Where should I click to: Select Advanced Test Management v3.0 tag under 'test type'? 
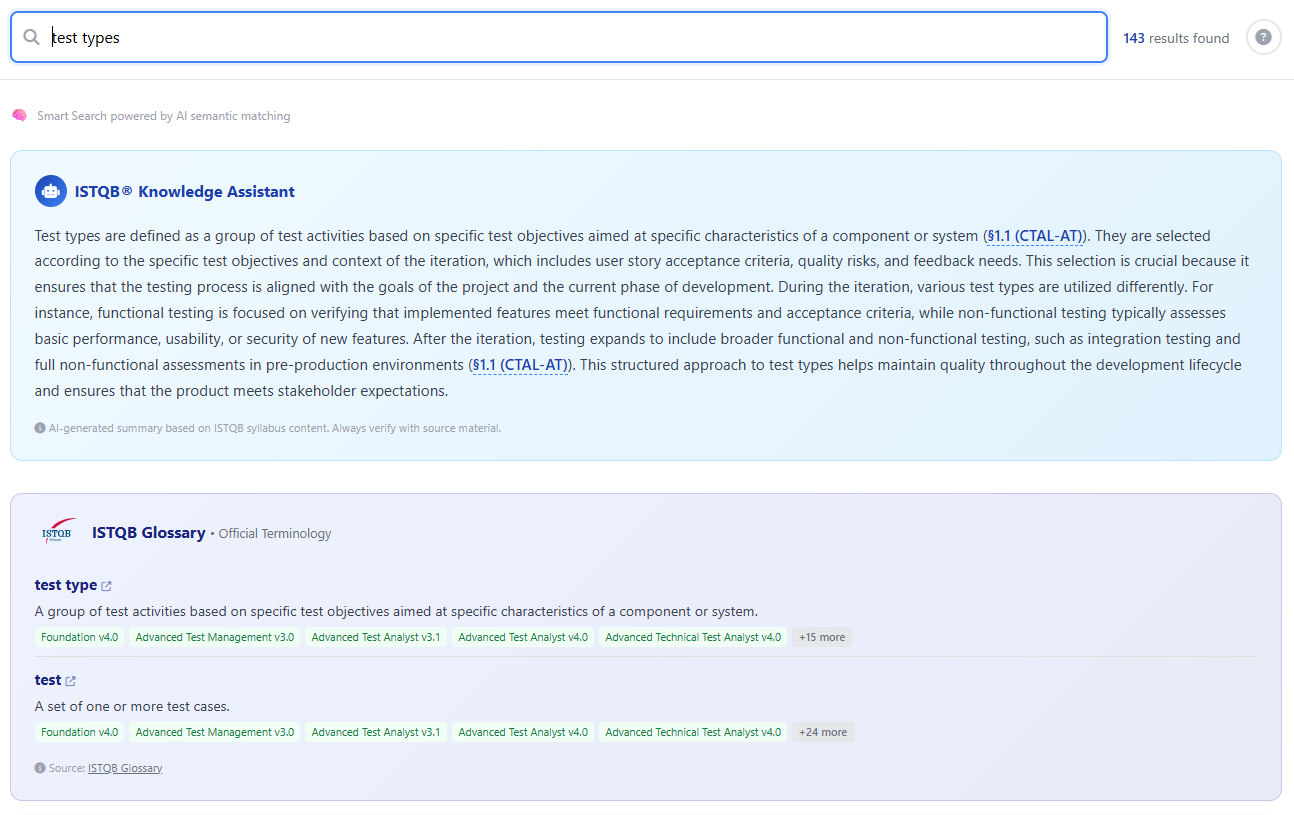215,637
